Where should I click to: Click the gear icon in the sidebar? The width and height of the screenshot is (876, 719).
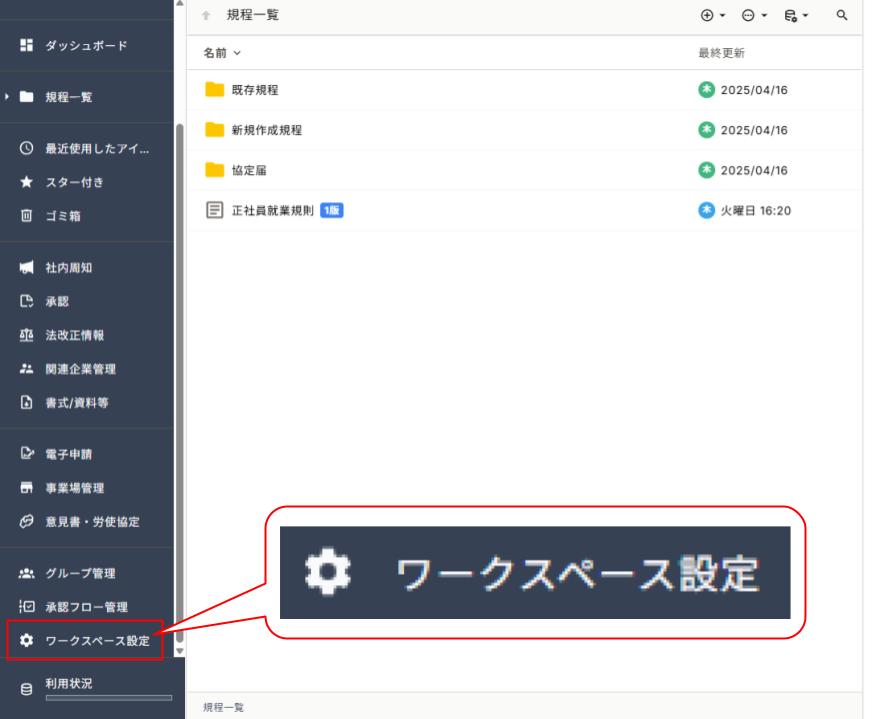click(x=26, y=640)
